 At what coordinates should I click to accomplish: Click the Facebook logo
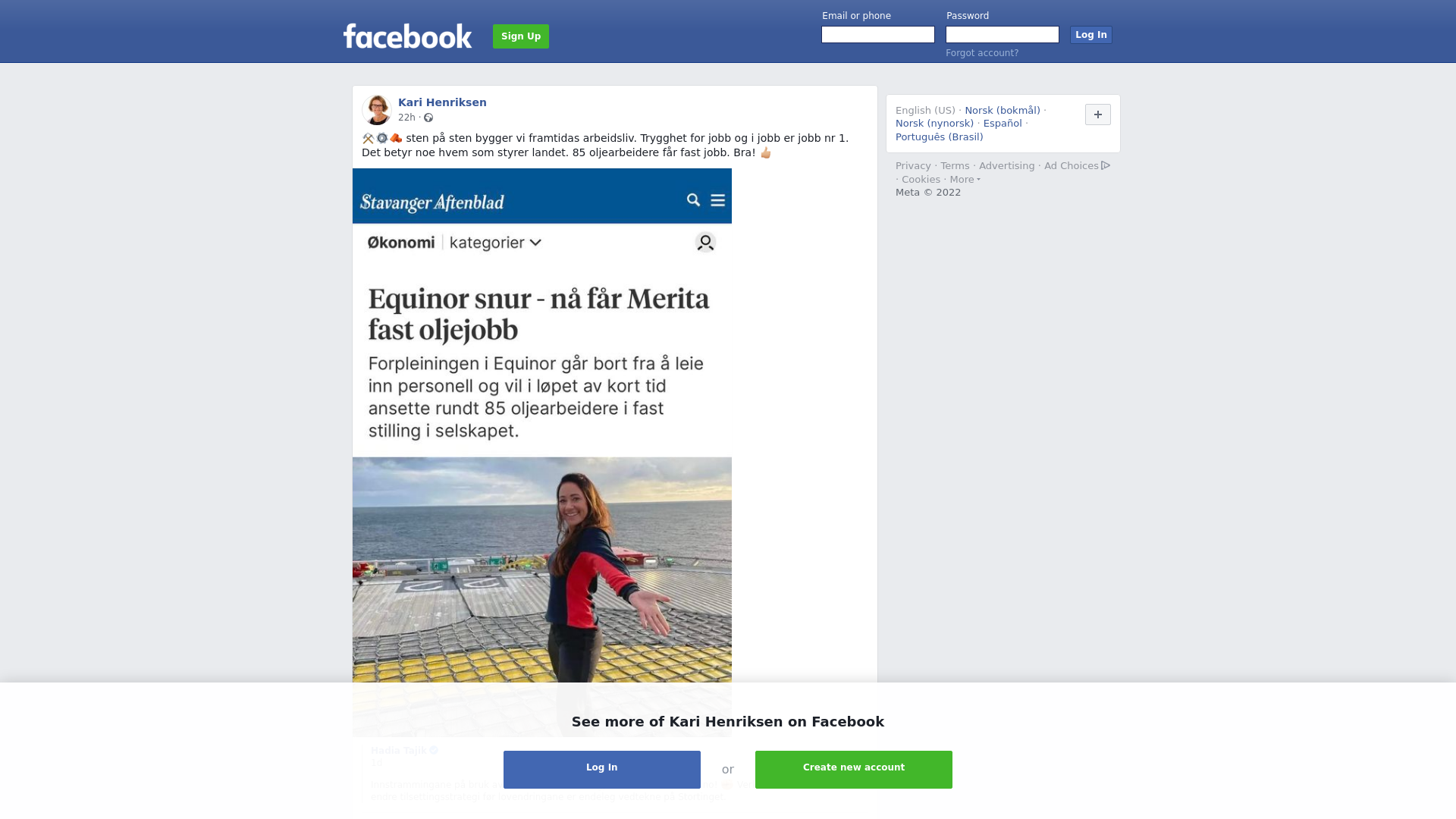pos(407,36)
